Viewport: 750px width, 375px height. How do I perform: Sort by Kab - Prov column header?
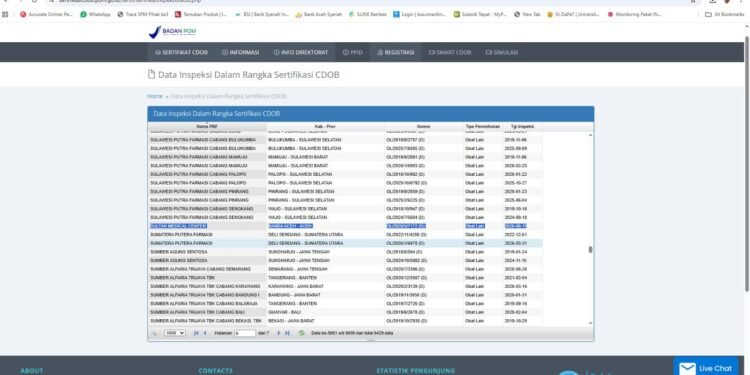(x=326, y=126)
